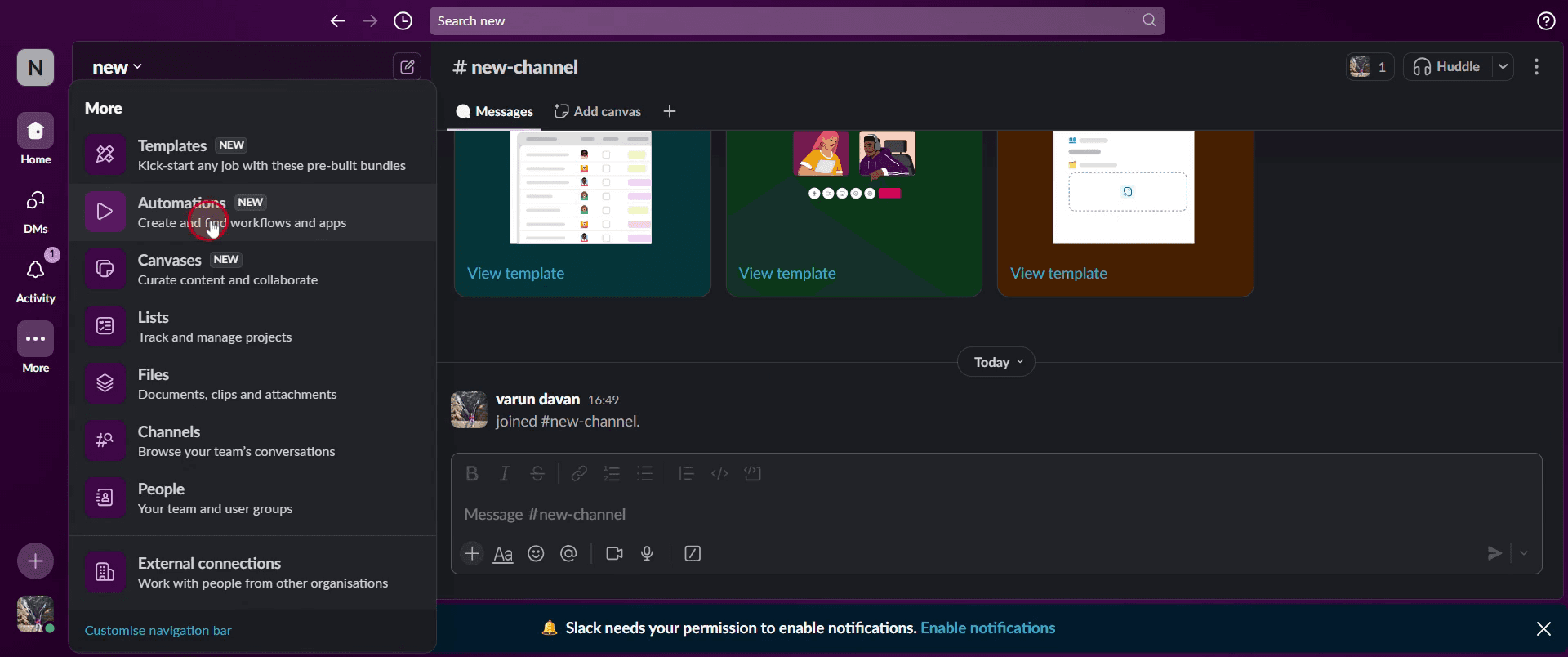Toggle code block formatting

coord(753,474)
